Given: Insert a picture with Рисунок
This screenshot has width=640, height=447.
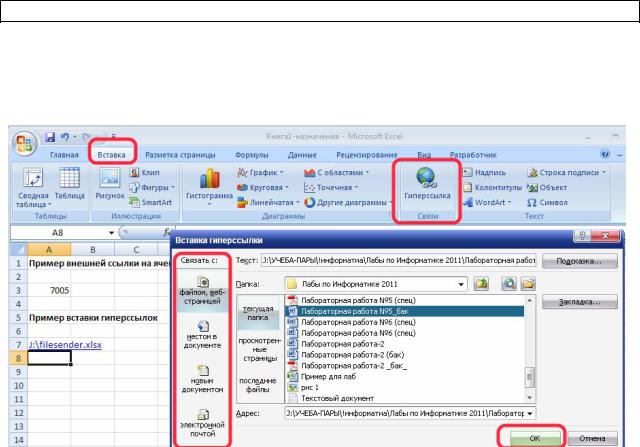Looking at the screenshot, I should click(110, 184).
